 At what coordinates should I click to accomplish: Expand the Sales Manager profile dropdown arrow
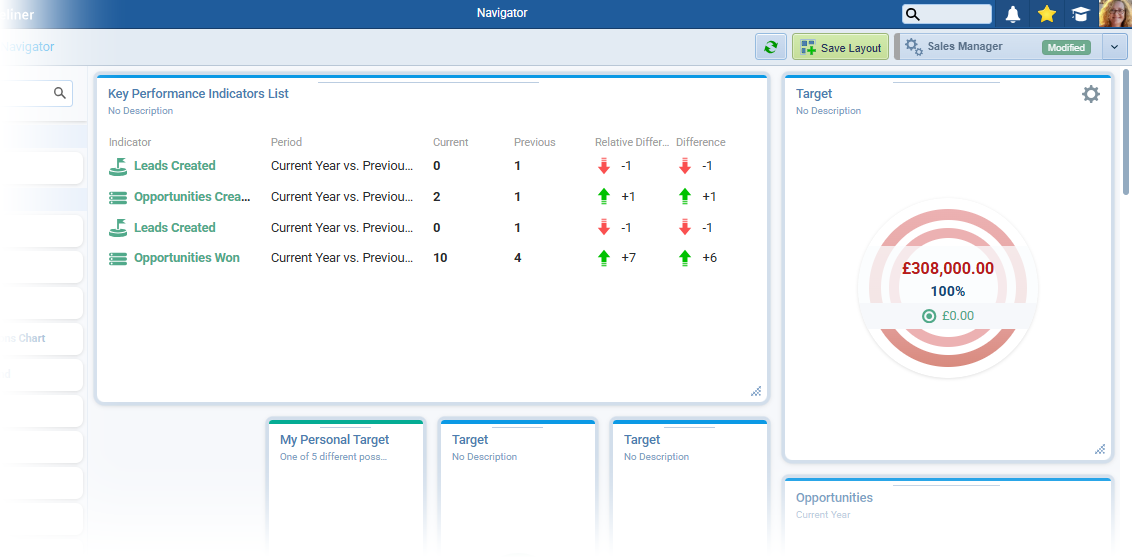click(x=1115, y=47)
